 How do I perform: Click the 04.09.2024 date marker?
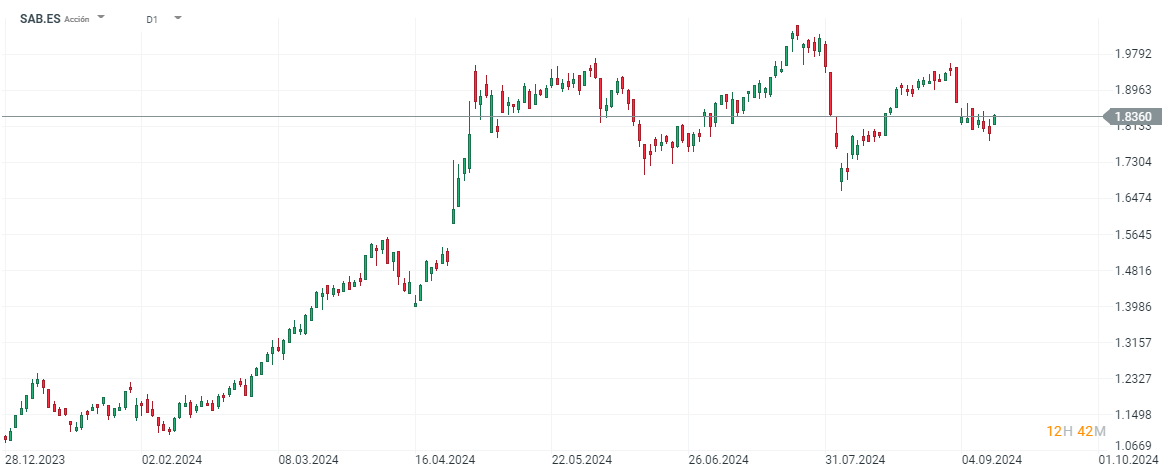[993, 460]
